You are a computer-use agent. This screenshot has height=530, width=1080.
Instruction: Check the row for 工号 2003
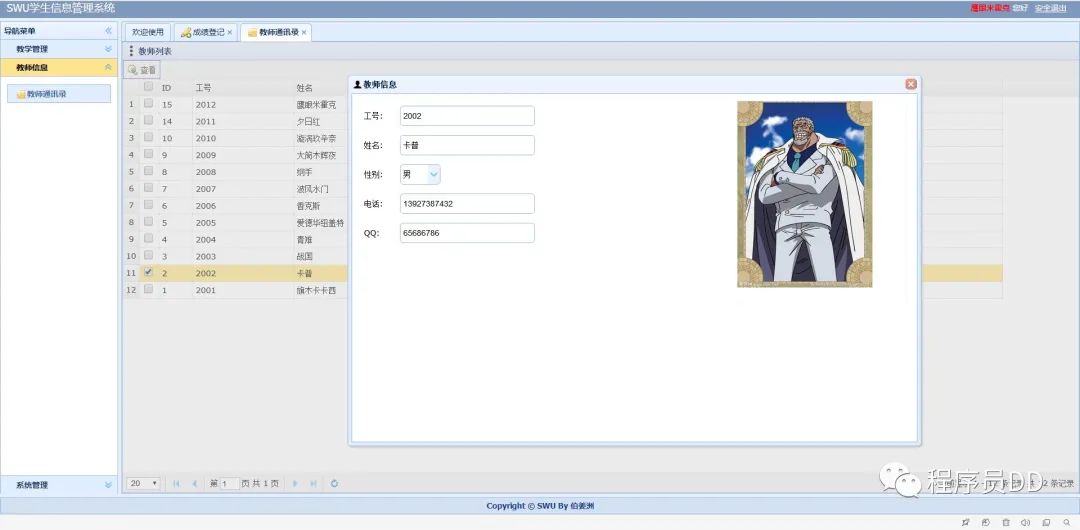pyautogui.click(x=148, y=255)
